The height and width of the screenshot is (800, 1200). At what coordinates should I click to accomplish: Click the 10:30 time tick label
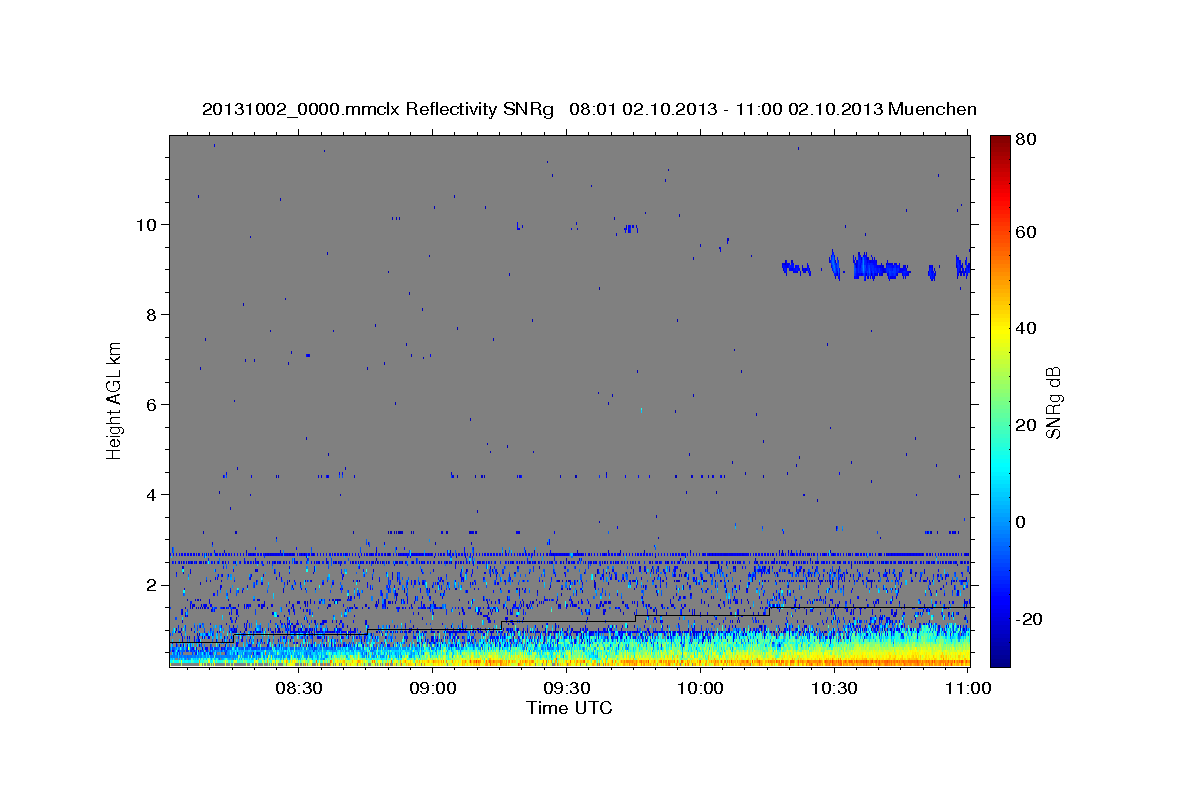point(834,688)
